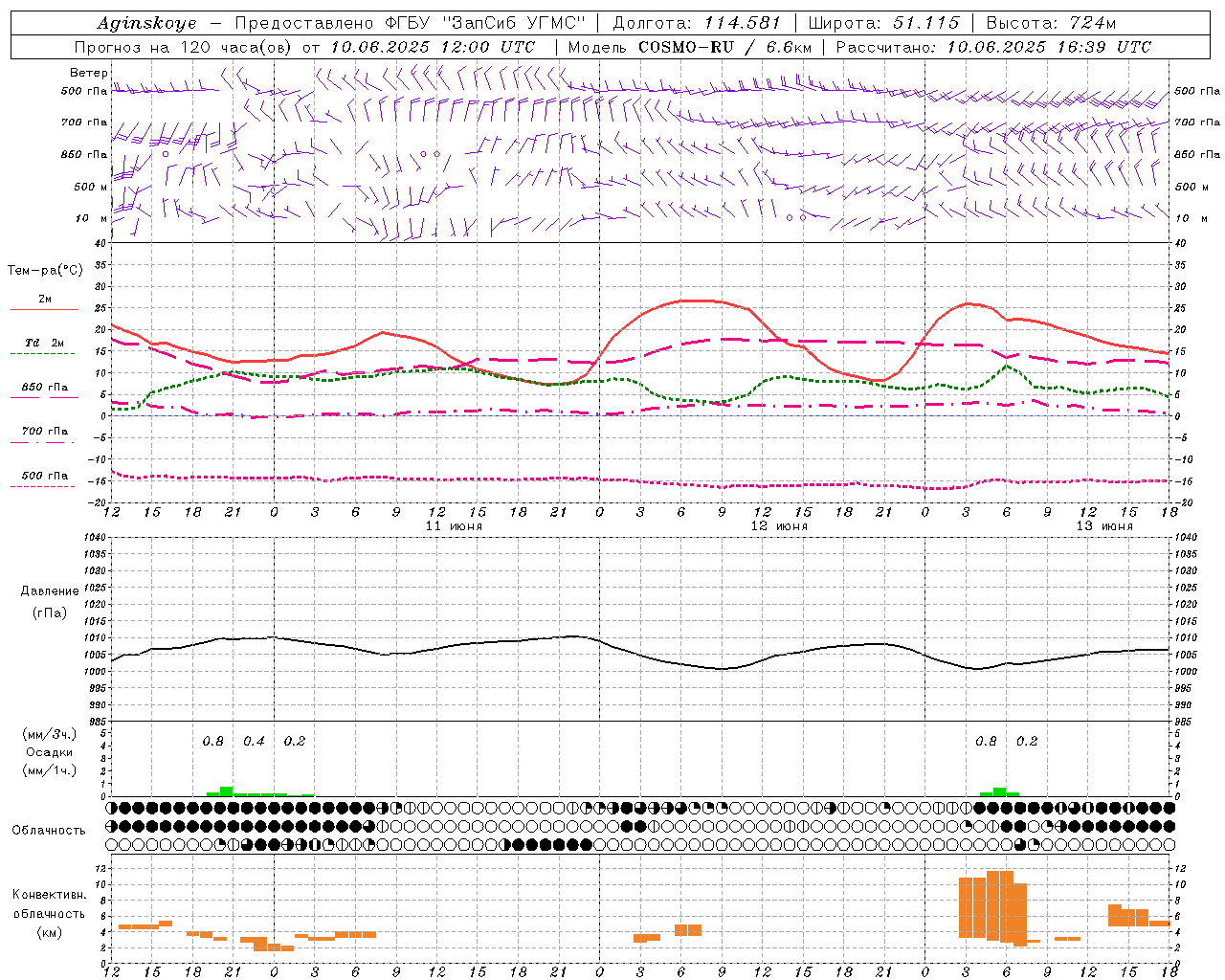Viewport: 1225px width, 980px height.
Task: Click the "Высота: 724м" elevation text
Action: click(x=1051, y=23)
